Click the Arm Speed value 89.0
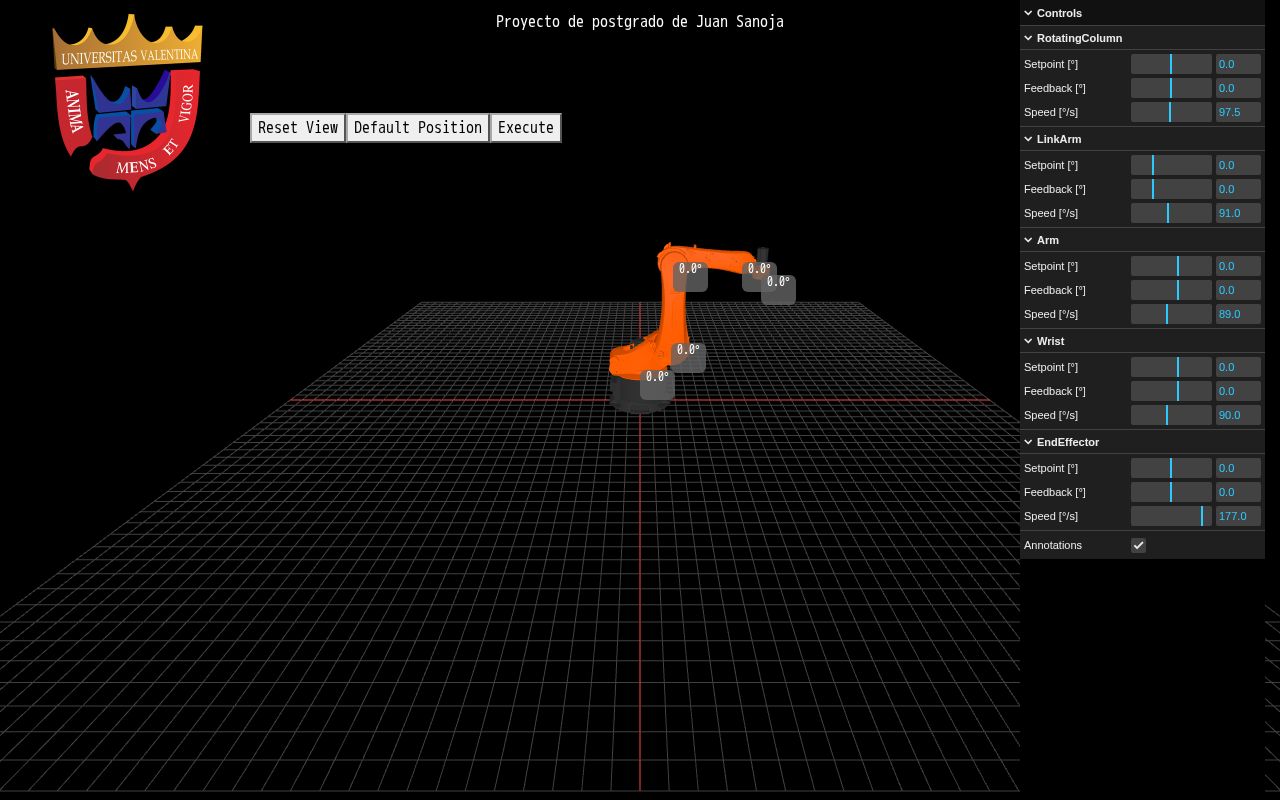This screenshot has height=800, width=1280. pos(1238,314)
